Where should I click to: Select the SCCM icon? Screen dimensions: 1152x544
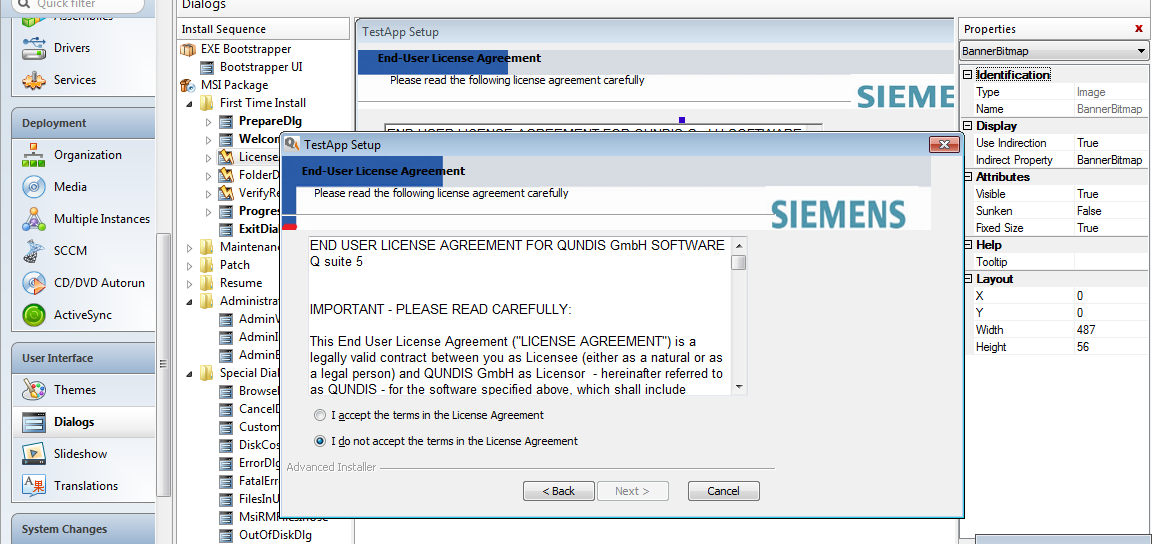point(34,251)
